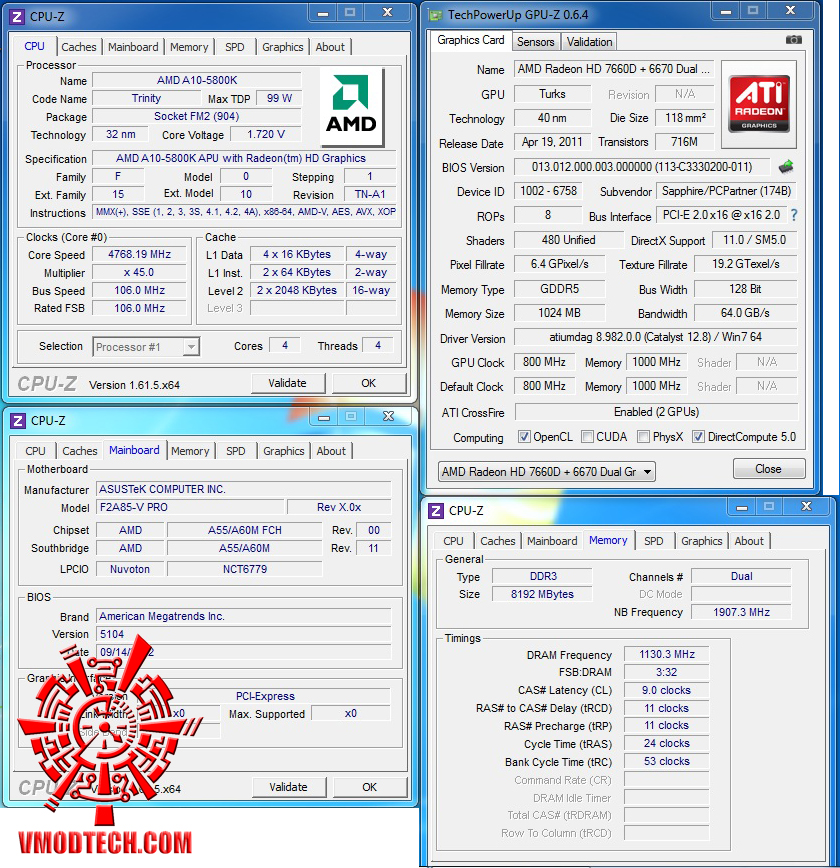The image size is (840, 868).
Task: Toggle the OpenCL checkbox
Action: pyautogui.click(x=524, y=437)
